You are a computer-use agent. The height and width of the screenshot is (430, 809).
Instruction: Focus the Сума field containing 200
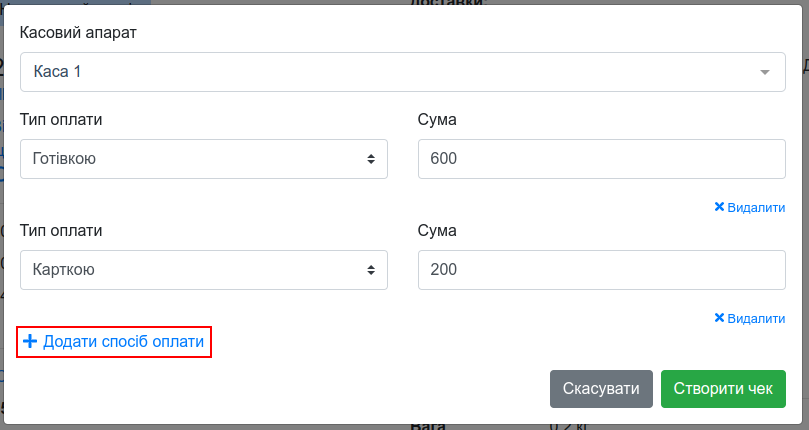coord(602,270)
